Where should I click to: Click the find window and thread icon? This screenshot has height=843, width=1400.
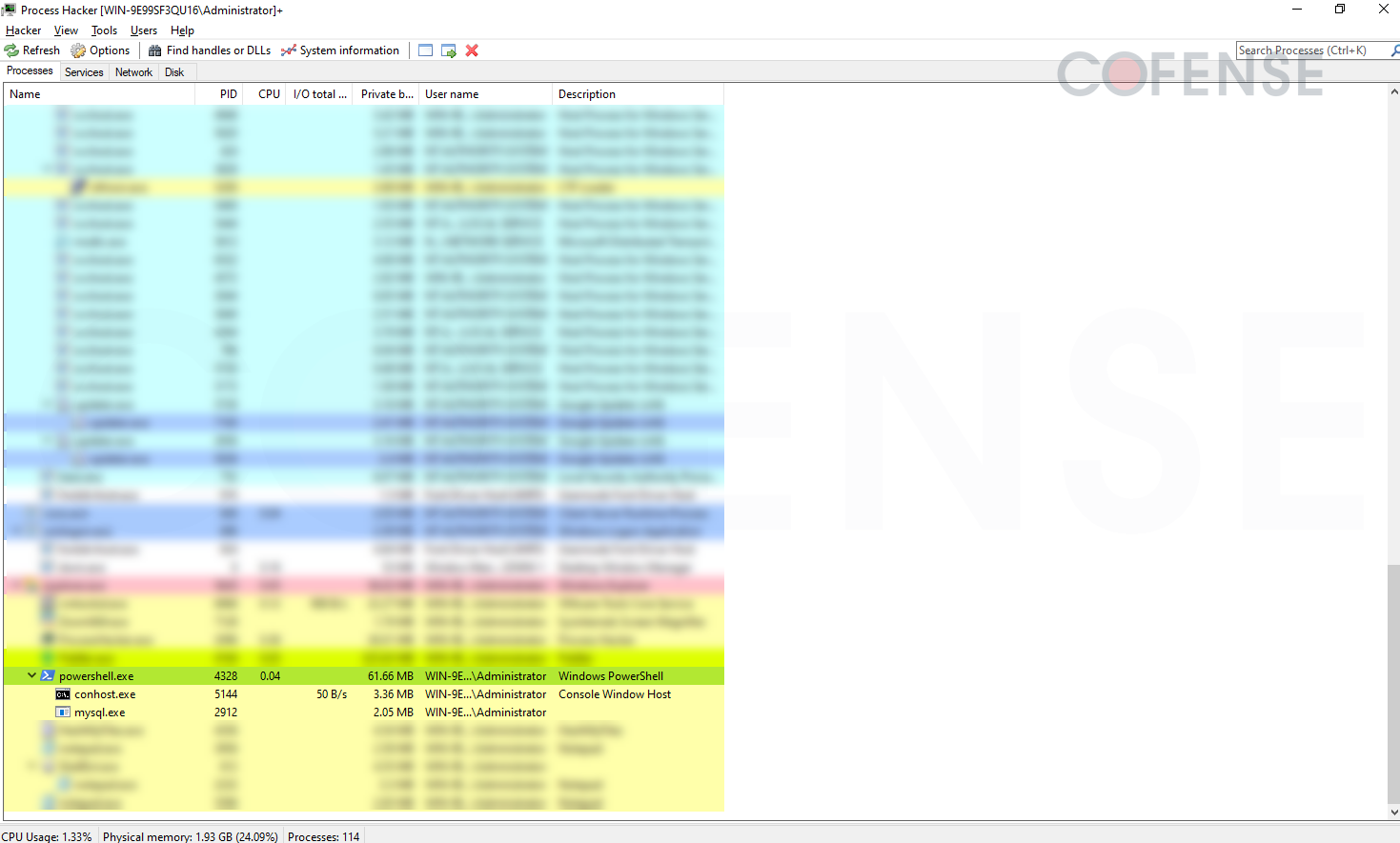pyautogui.click(x=449, y=50)
